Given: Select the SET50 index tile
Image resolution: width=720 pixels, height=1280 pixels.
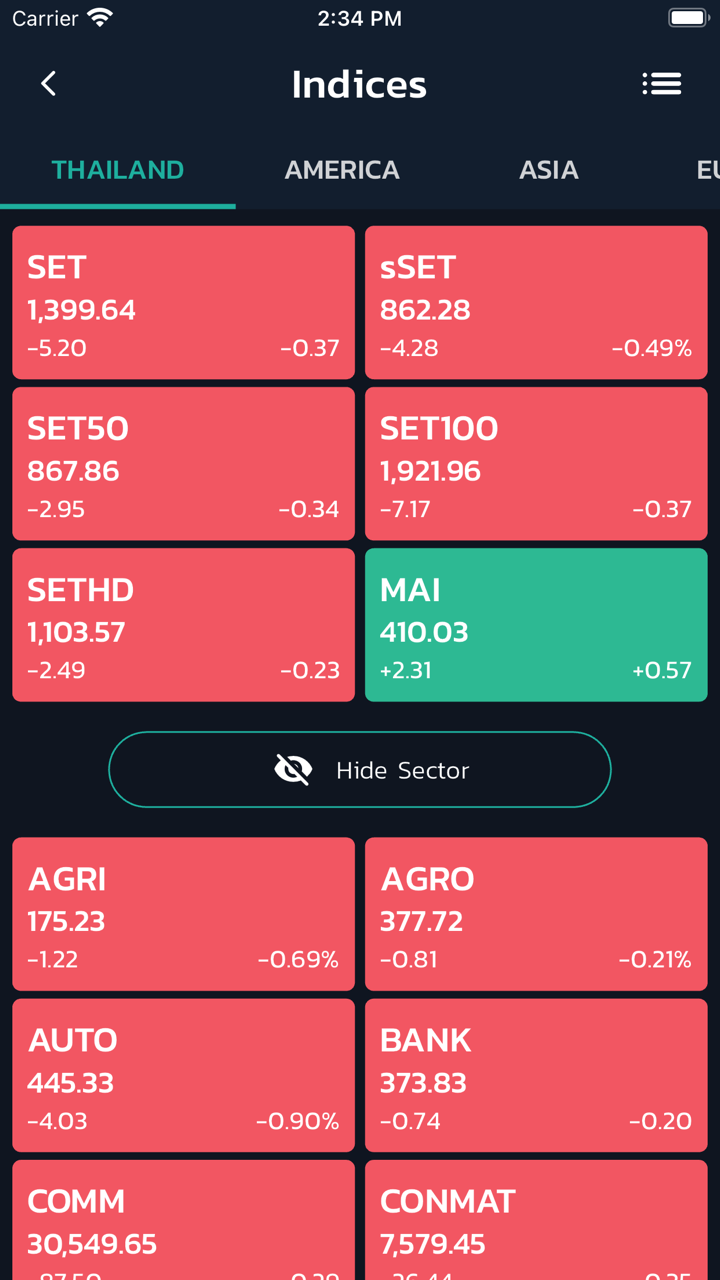Looking at the screenshot, I should coord(183,464).
